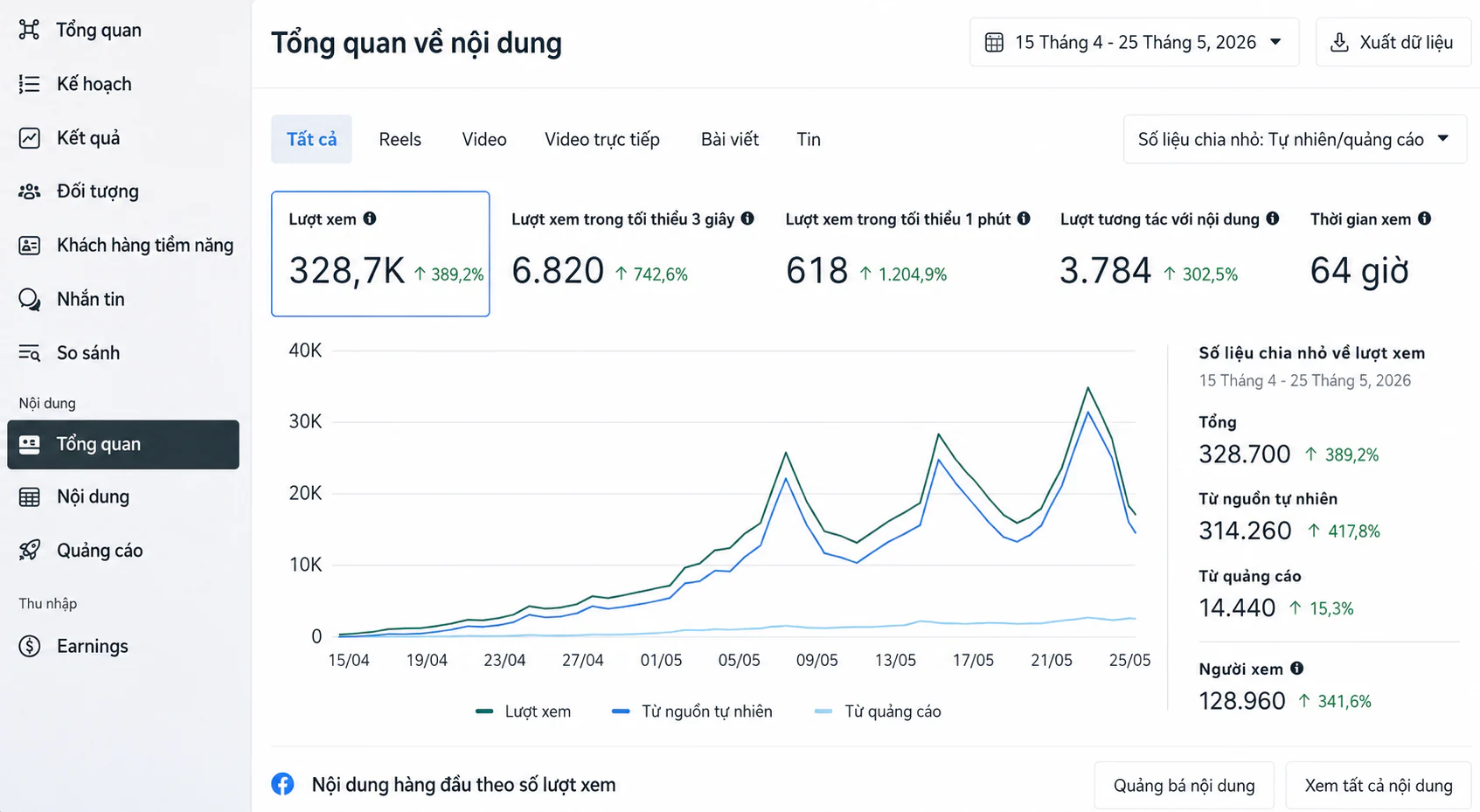Select the Bài viết tab
This screenshot has width=1480, height=812.
click(x=730, y=139)
